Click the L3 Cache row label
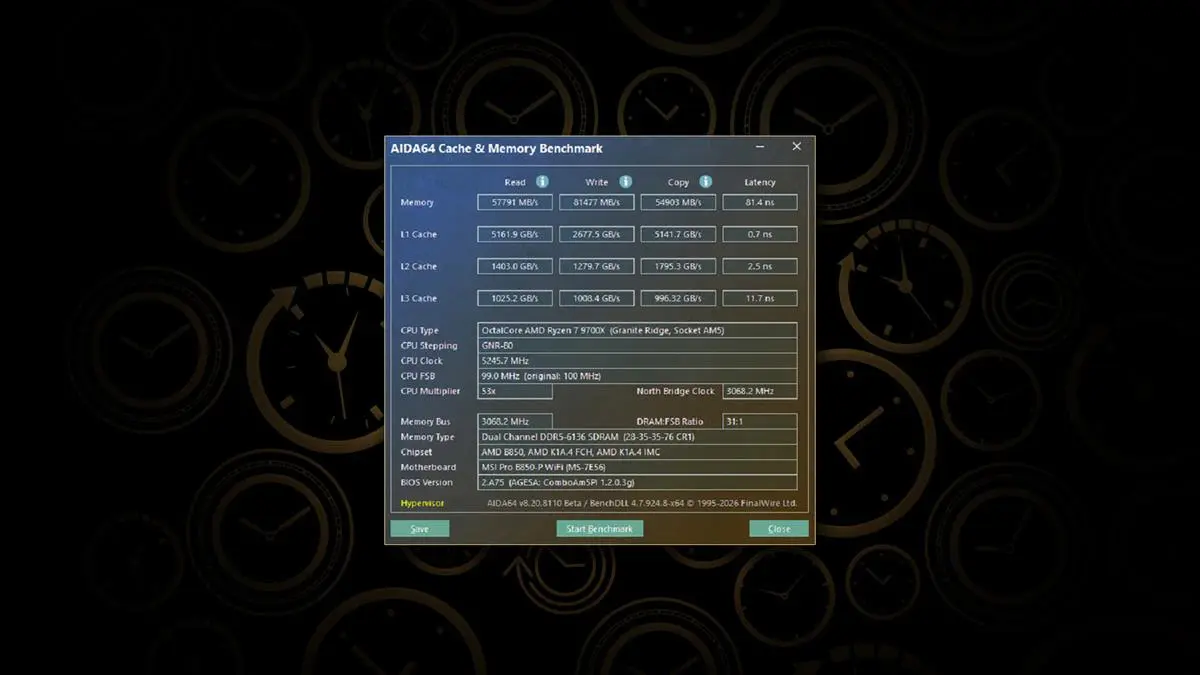 [418, 298]
